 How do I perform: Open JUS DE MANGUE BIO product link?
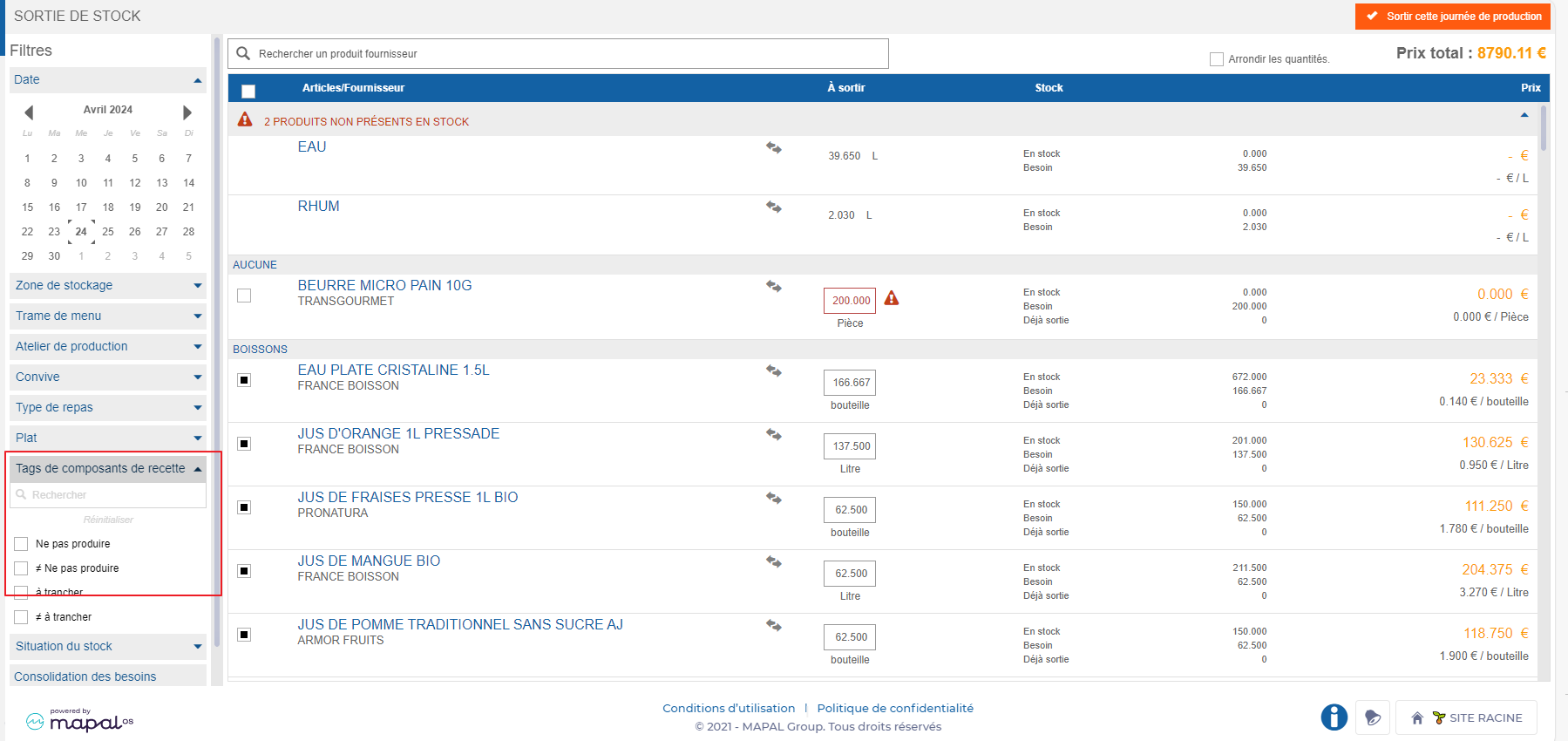click(x=369, y=561)
